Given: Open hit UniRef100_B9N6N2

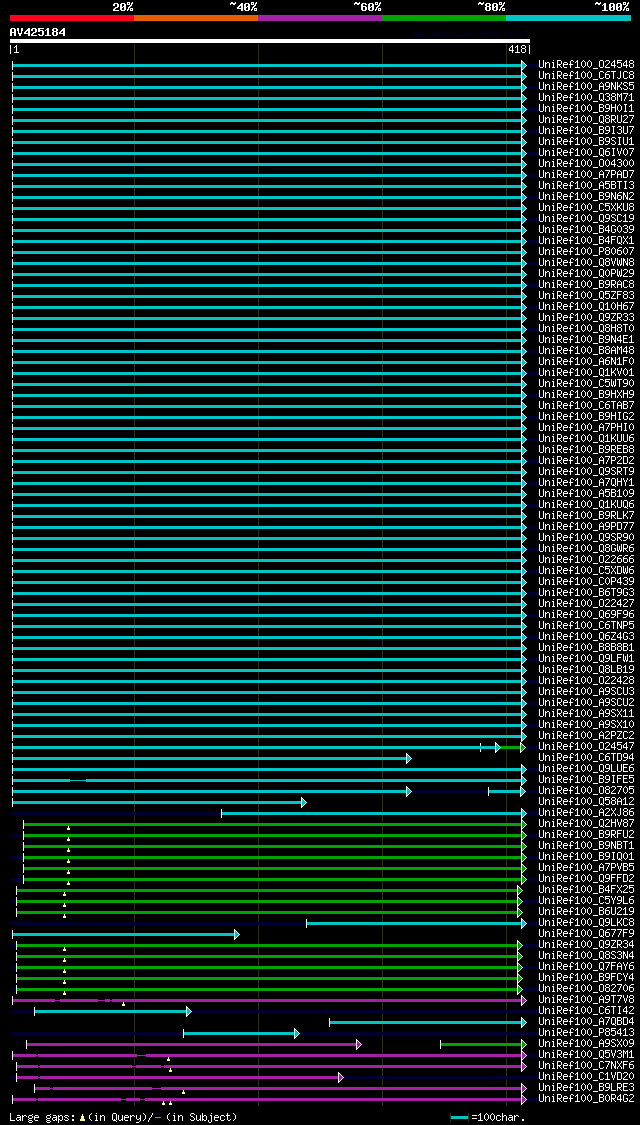Looking at the screenshot, I should tap(586, 197).
